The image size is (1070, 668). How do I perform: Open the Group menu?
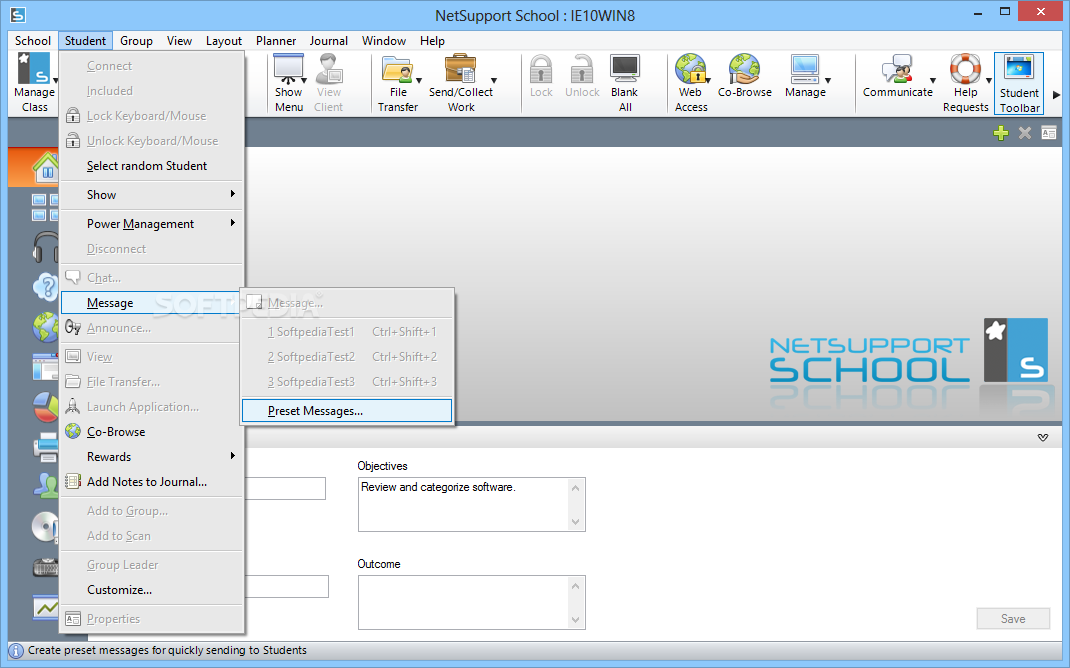pyautogui.click(x=136, y=41)
